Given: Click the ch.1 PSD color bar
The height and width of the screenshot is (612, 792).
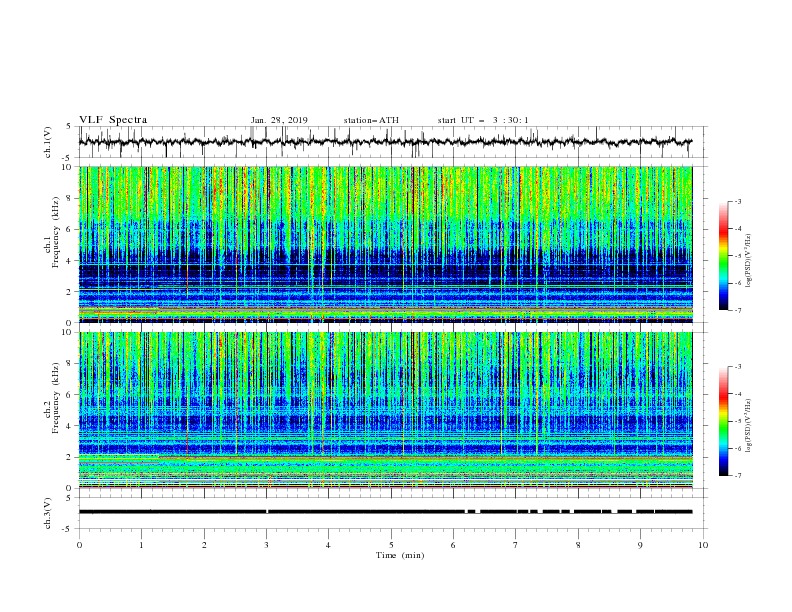Looking at the screenshot, I should tap(724, 255).
